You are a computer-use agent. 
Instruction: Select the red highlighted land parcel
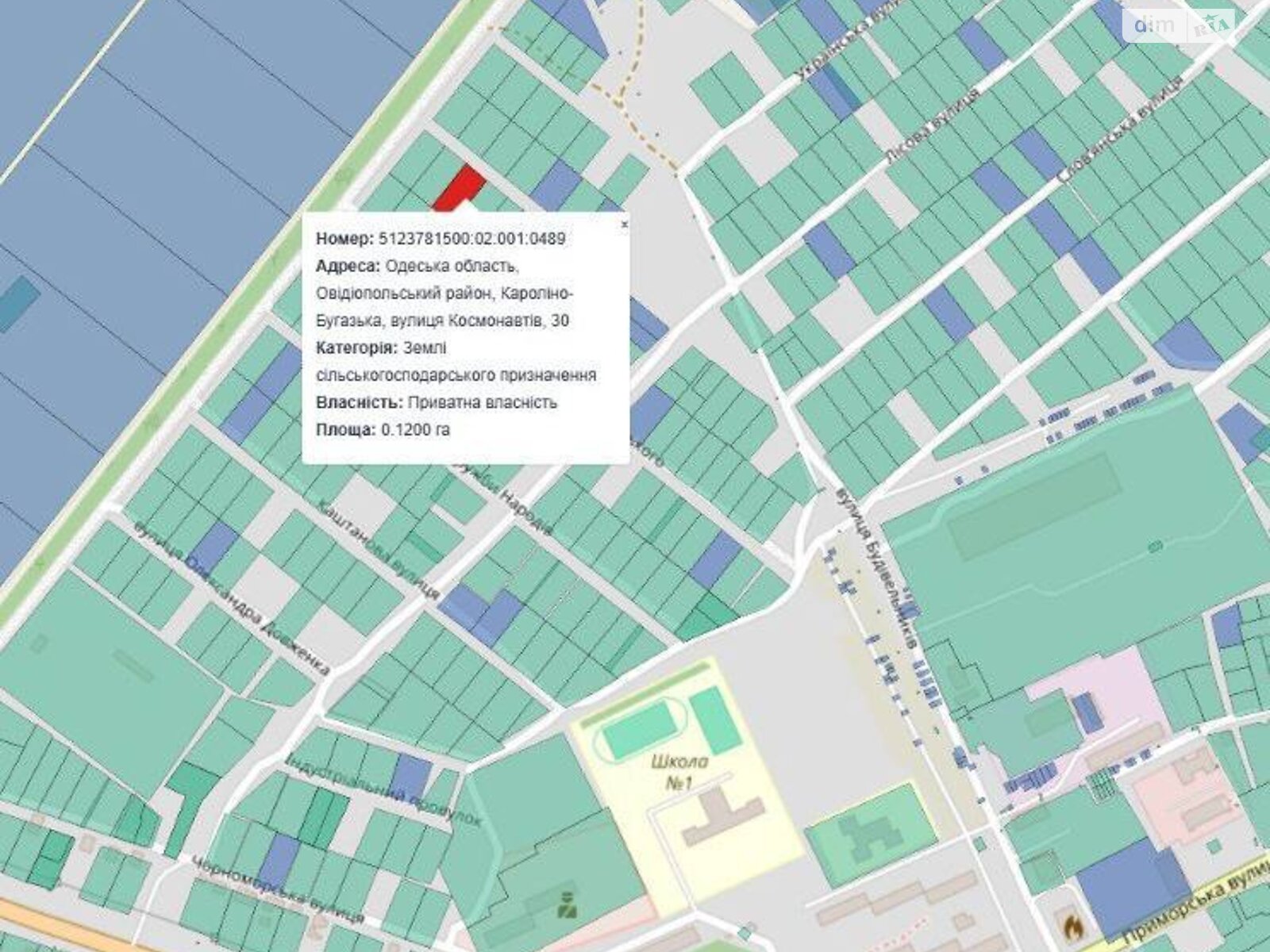coord(460,189)
